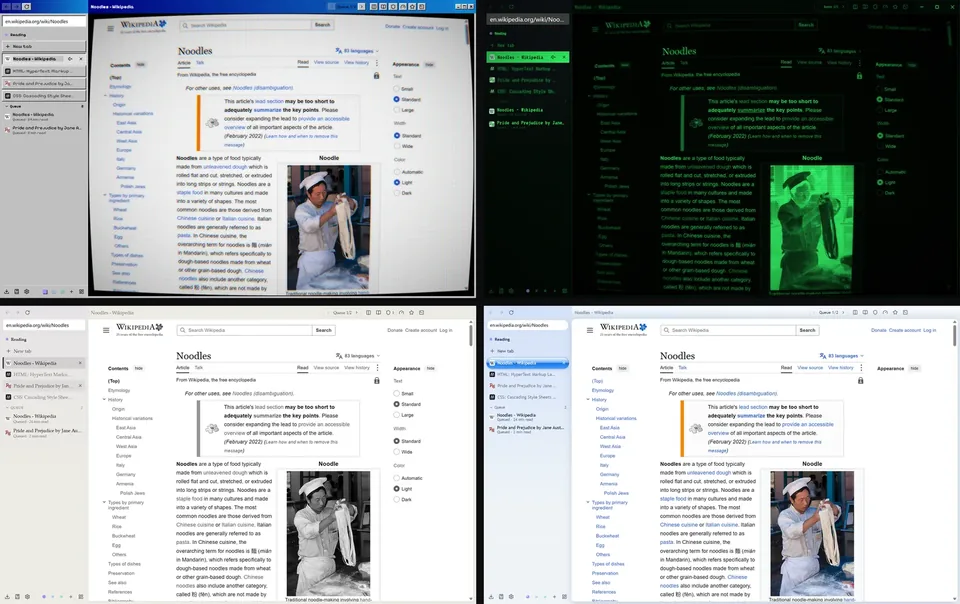Viewport: 960px width, 604px height.
Task: Select Wide width in retro CRT window
Action: [x=397, y=146]
